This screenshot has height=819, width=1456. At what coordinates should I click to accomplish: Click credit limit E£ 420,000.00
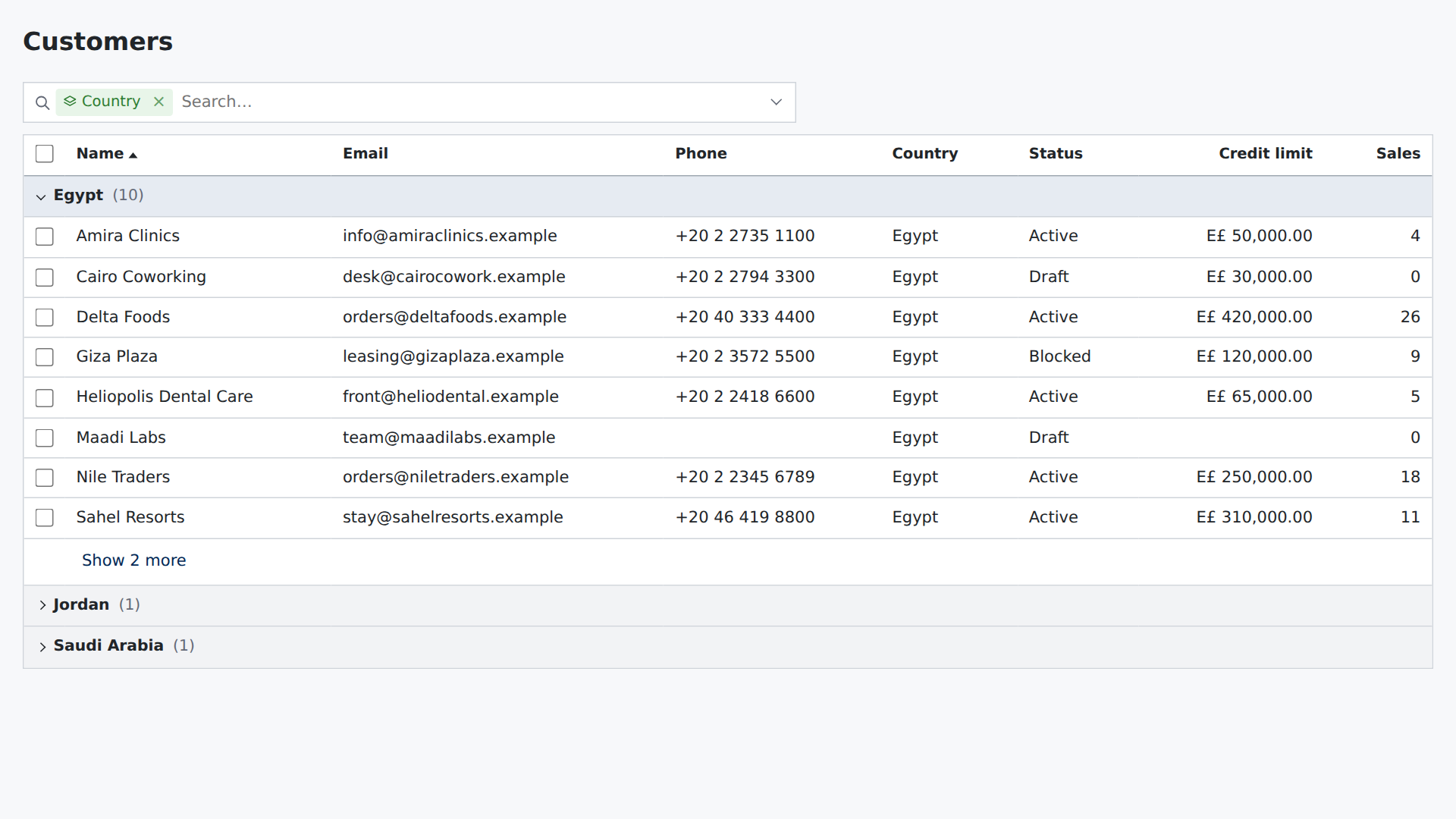1254,317
